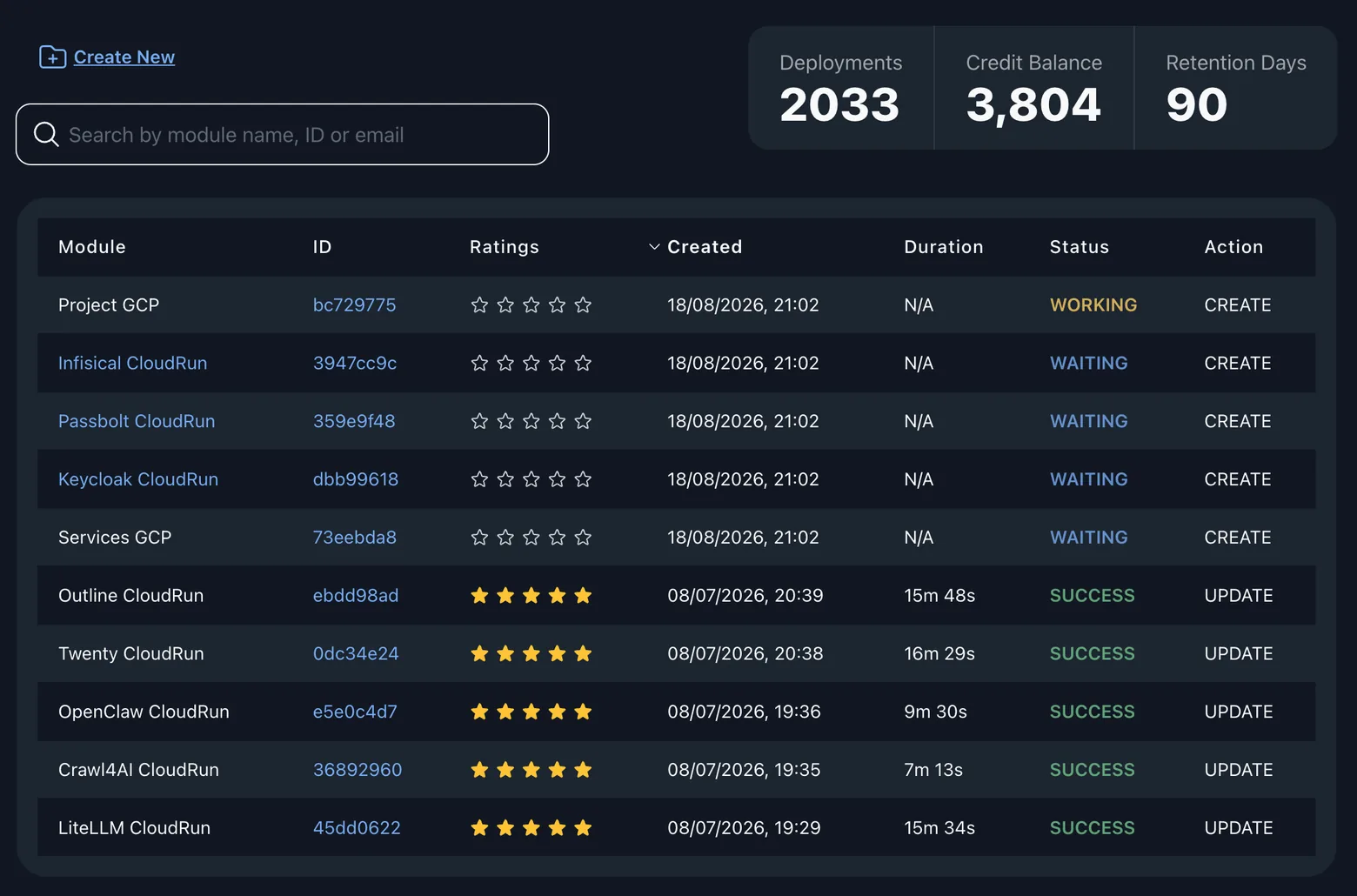Sort by Ratings column header
The width and height of the screenshot is (1357, 896).
coord(505,247)
